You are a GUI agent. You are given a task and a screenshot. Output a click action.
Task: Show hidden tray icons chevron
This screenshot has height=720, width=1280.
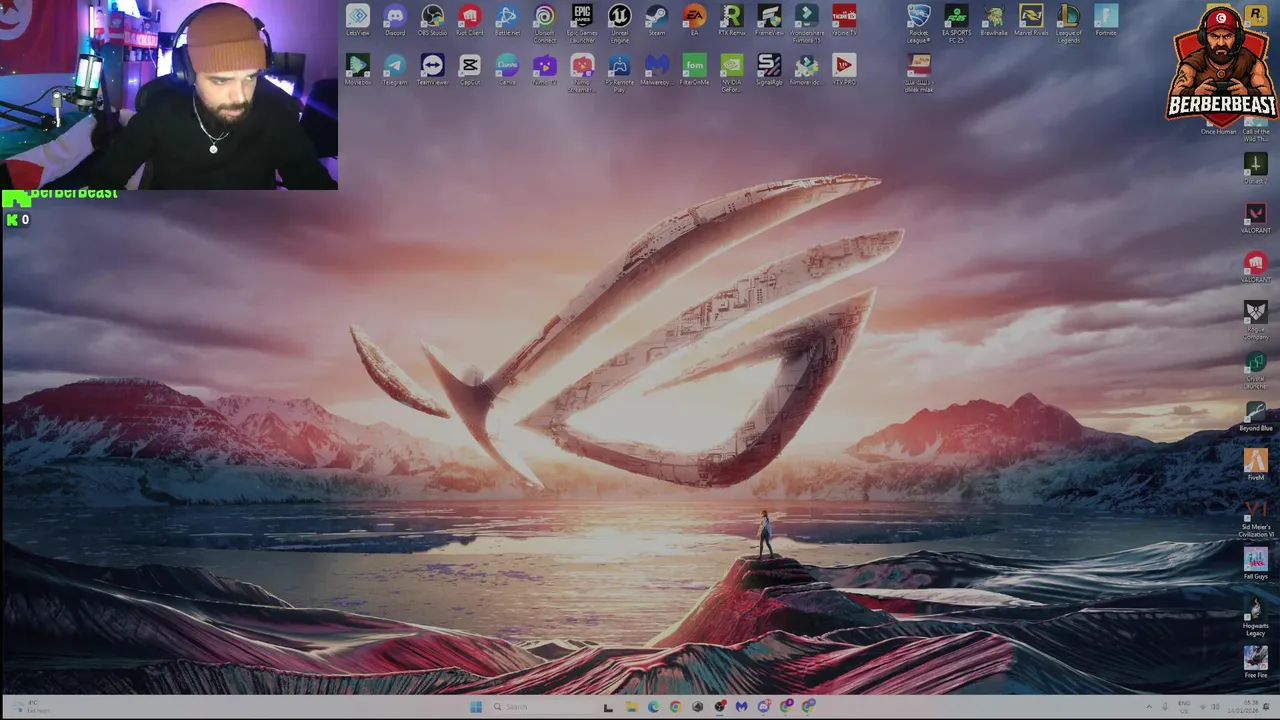(1148, 707)
